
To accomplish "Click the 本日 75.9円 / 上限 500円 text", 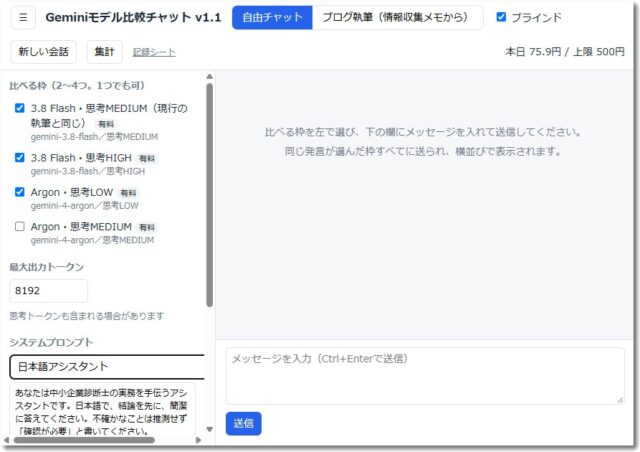I will click(x=565, y=52).
